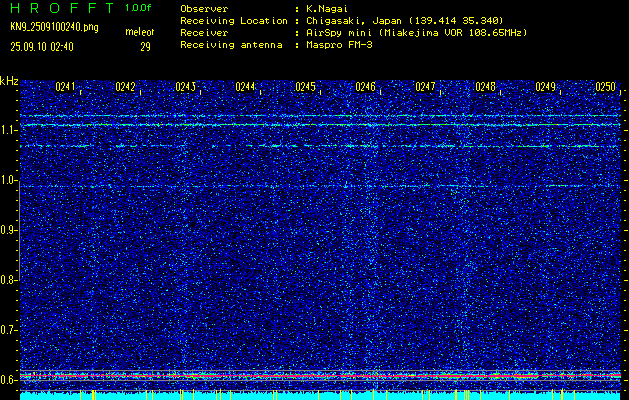The height and width of the screenshot is (400, 629).
Task: Click the 0248 time marker
Action: click(x=485, y=87)
